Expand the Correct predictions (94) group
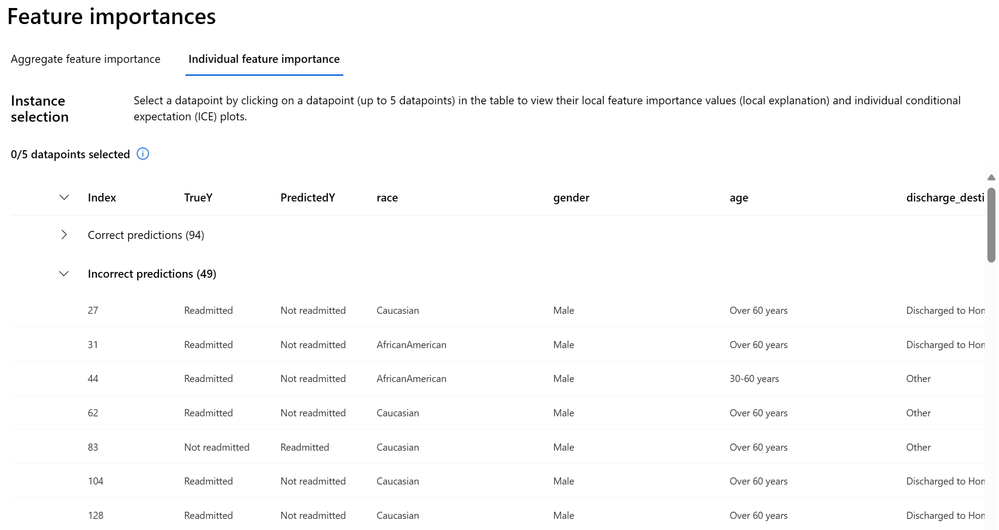The height and width of the screenshot is (530, 999). click(64, 235)
